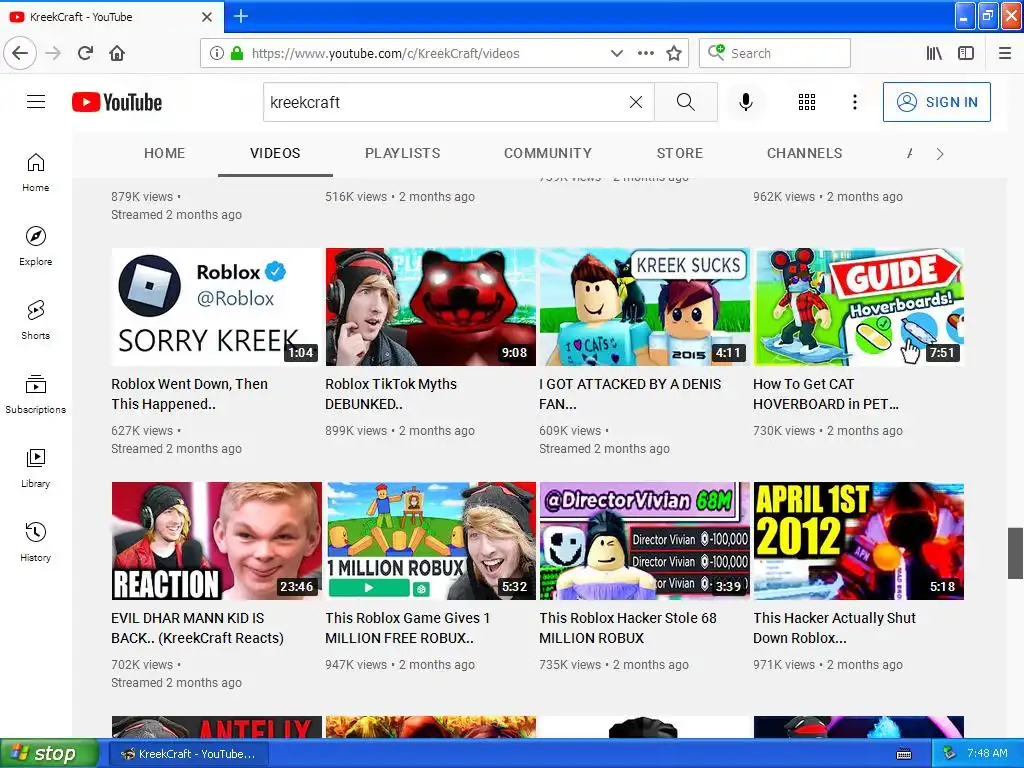Viewport: 1024px width, 768px height.
Task: Click the SIGN IN button
Action: point(936,102)
